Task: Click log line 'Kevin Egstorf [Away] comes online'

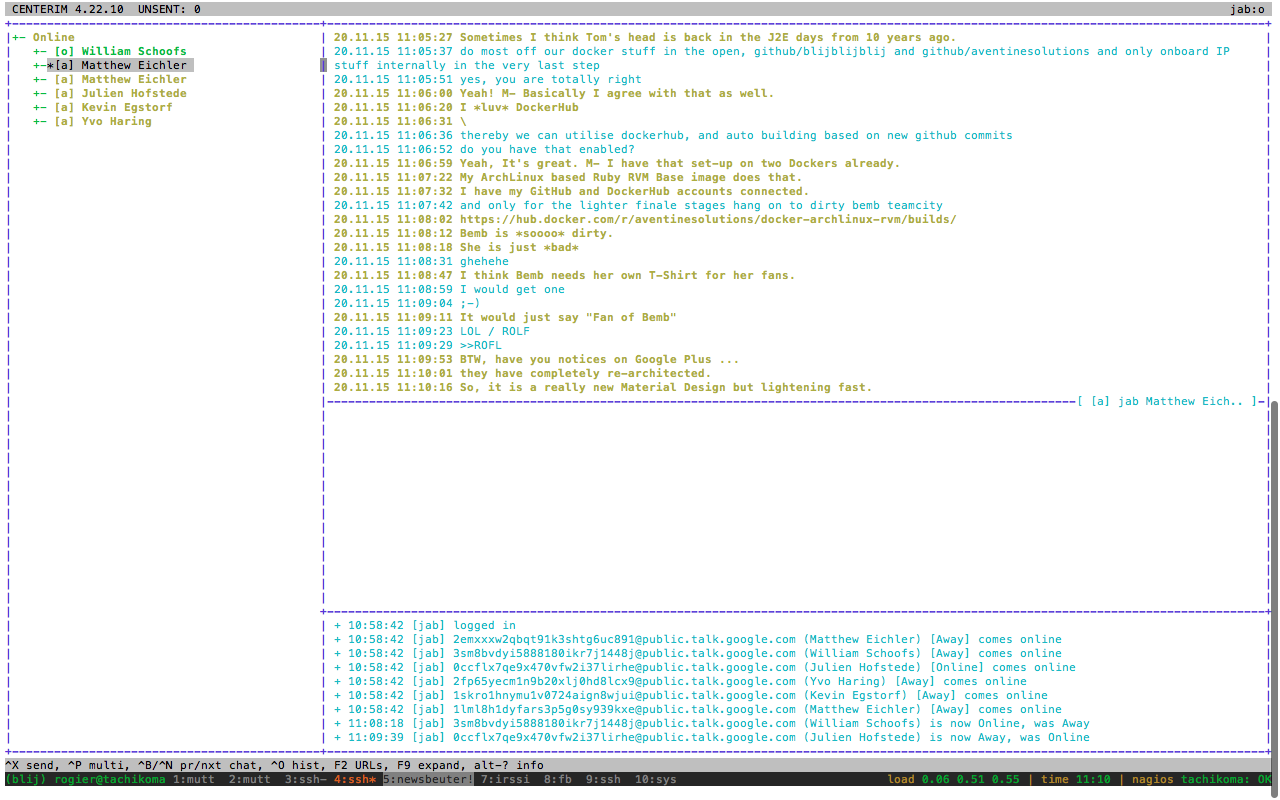Action: 691,695
